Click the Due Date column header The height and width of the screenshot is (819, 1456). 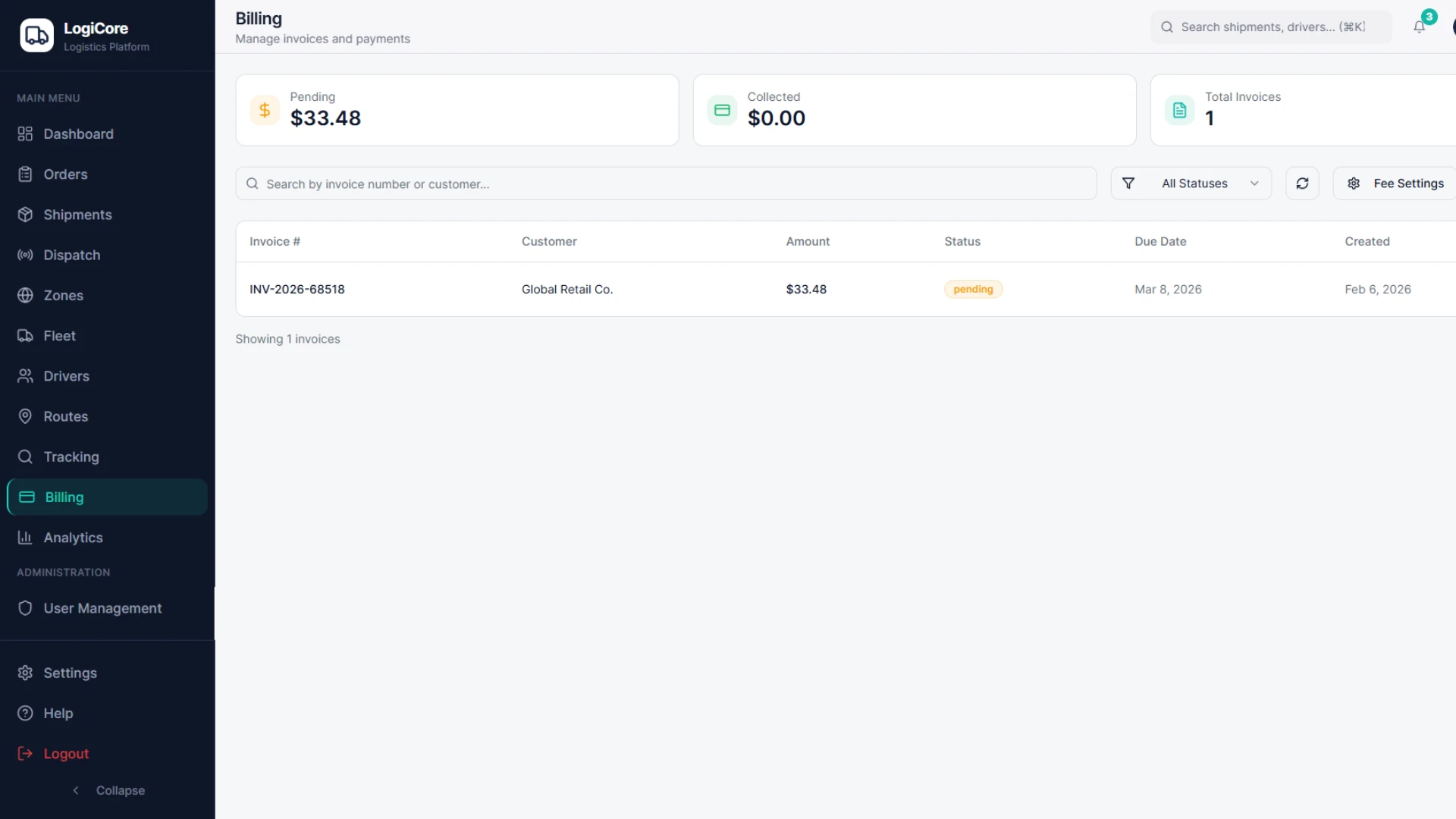click(x=1160, y=241)
